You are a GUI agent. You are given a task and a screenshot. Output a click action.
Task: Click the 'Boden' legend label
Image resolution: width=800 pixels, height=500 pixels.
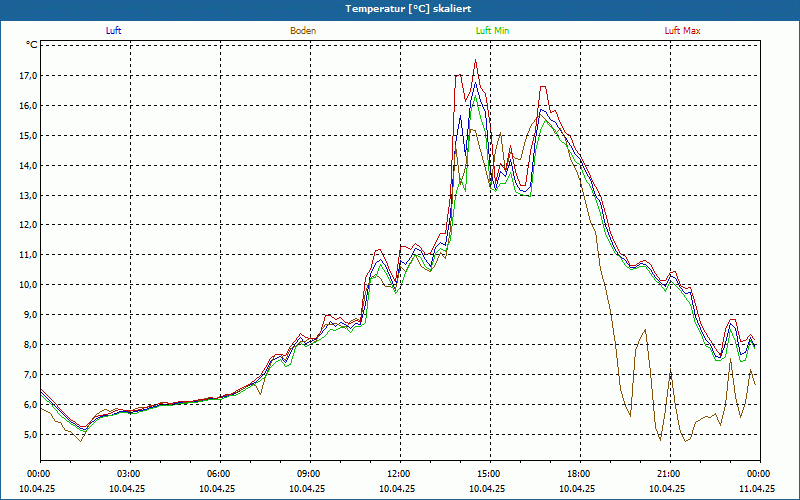[303, 31]
